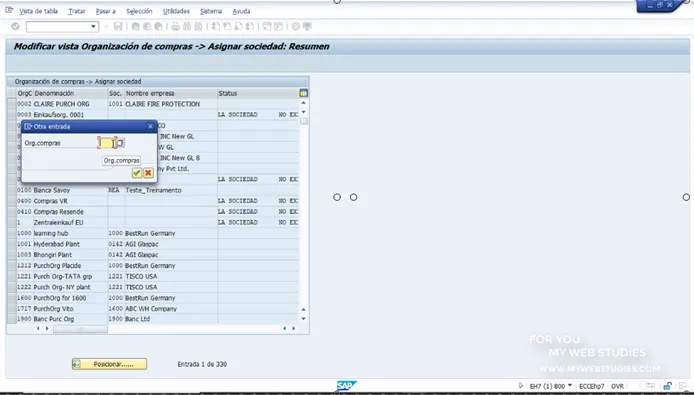Click the Help toolbar icon

click(296, 27)
